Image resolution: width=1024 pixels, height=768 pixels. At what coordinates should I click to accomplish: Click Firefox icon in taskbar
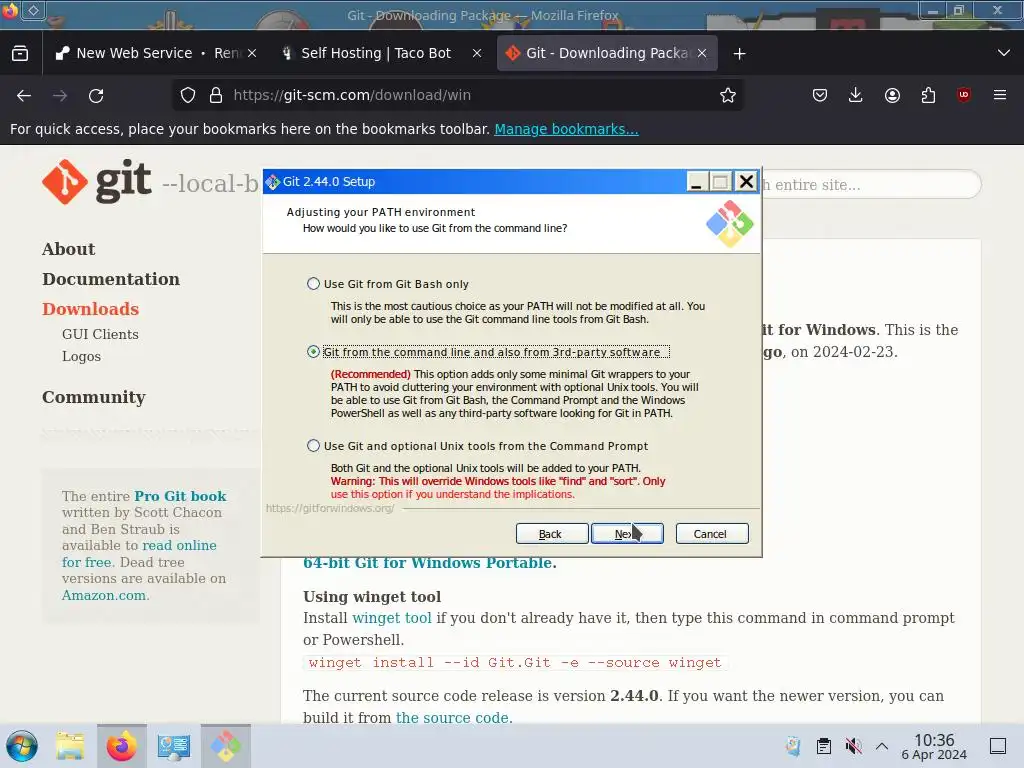(x=122, y=746)
